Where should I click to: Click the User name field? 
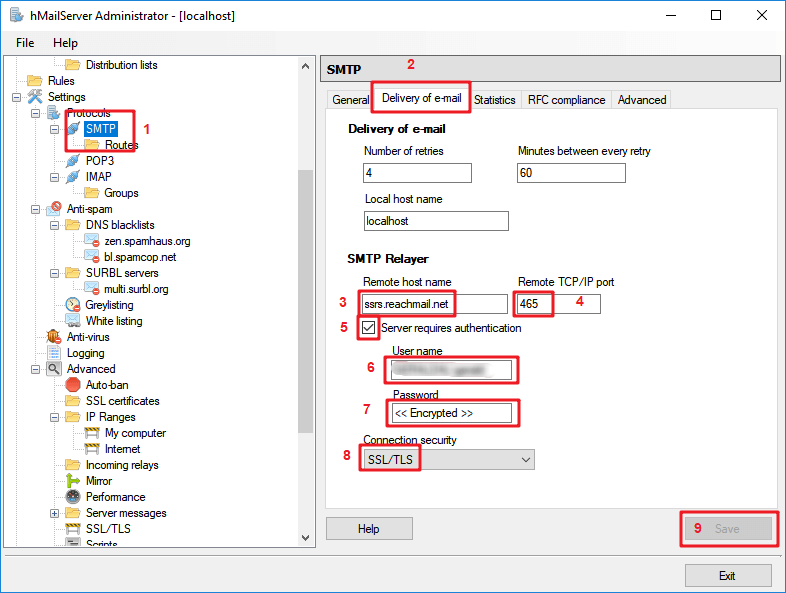tap(451, 370)
